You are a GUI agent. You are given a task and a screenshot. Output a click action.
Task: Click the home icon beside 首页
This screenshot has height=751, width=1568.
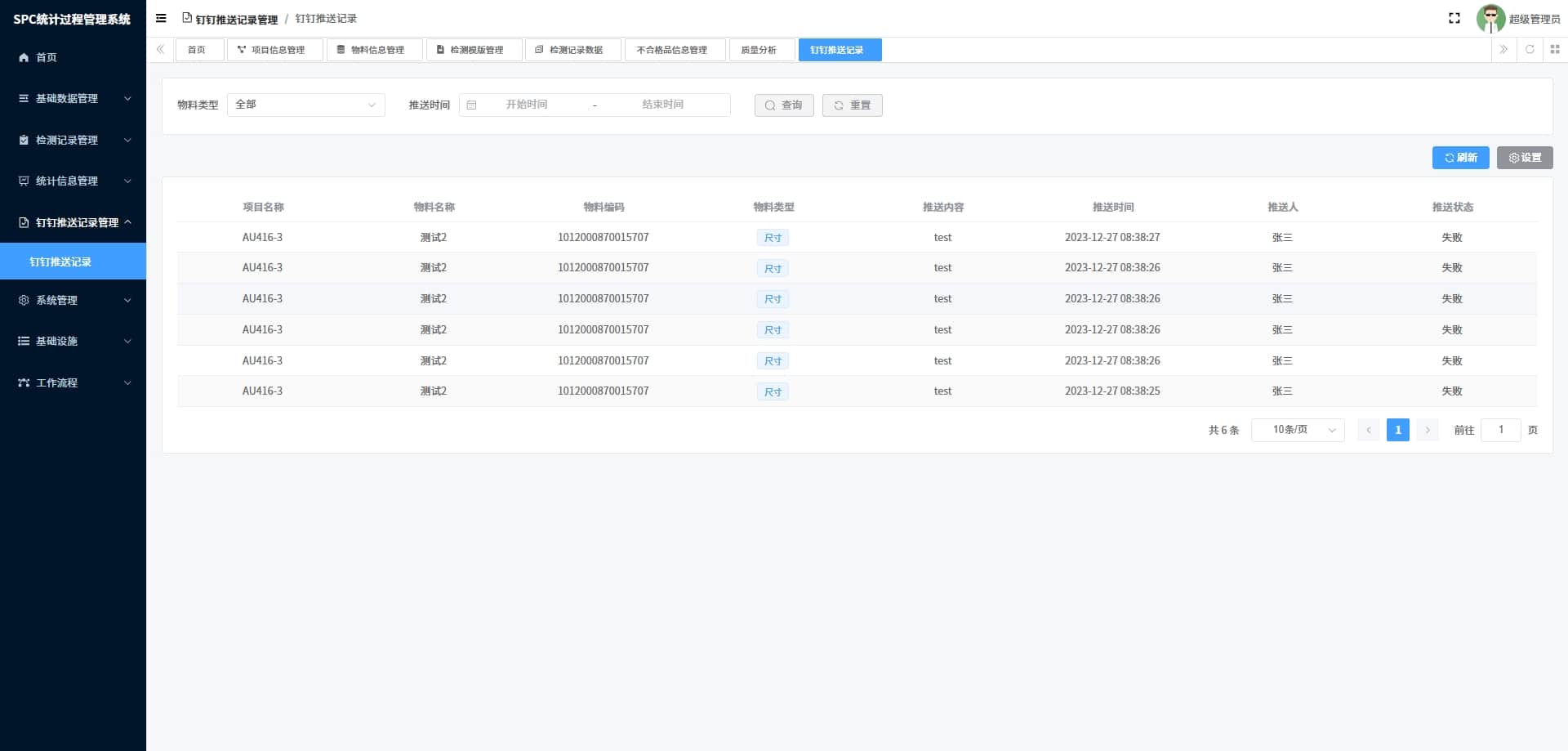click(x=24, y=57)
